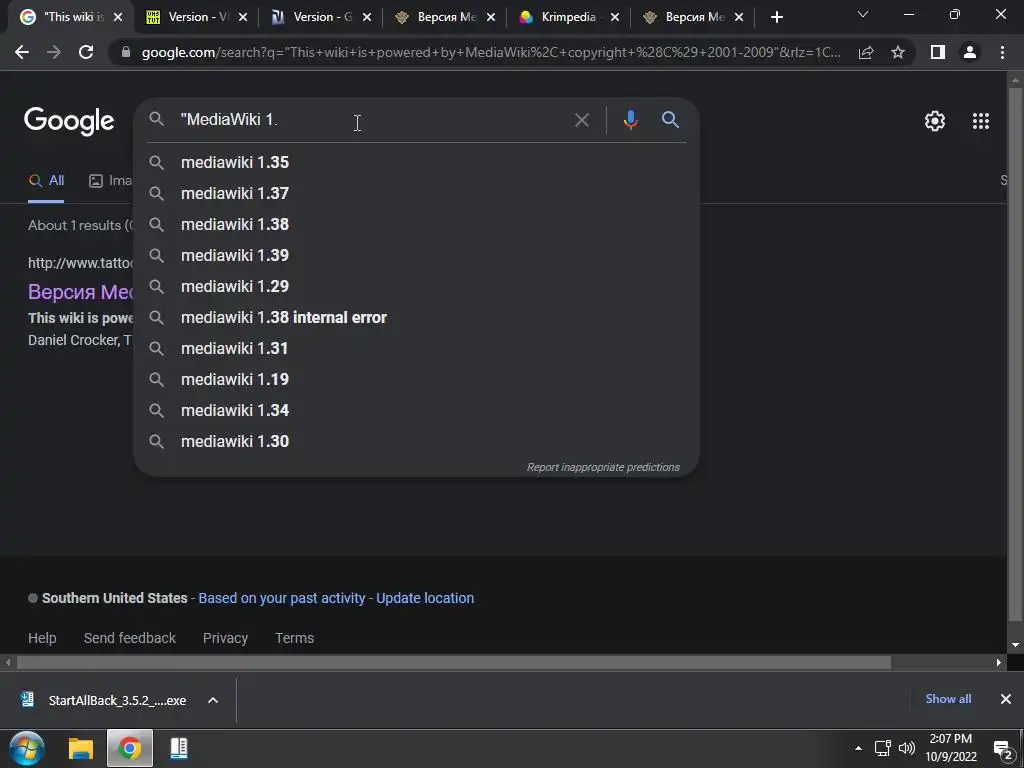
Task: Close the downloads bar
Action: pos(1006,699)
